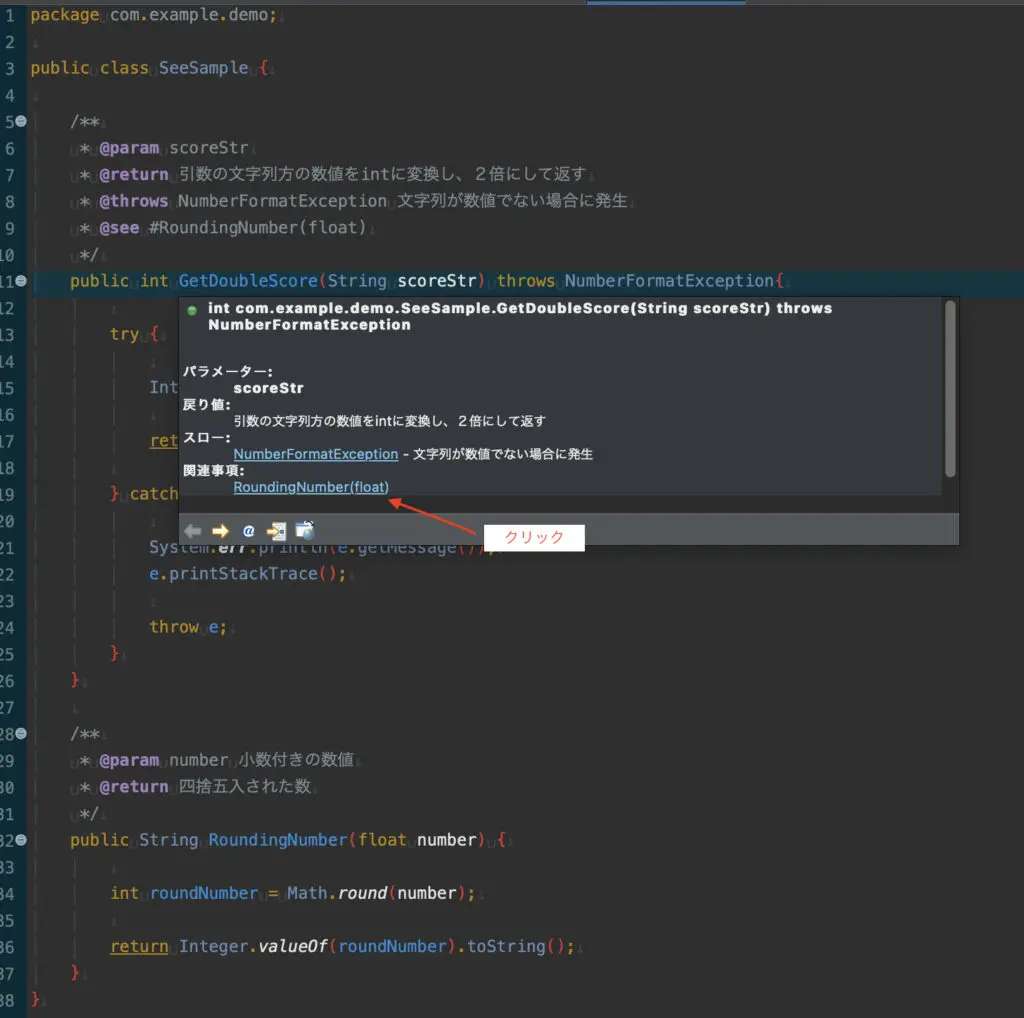Click @throws tag on line 8
Image resolution: width=1024 pixels, height=1018 pixels.
tap(133, 201)
